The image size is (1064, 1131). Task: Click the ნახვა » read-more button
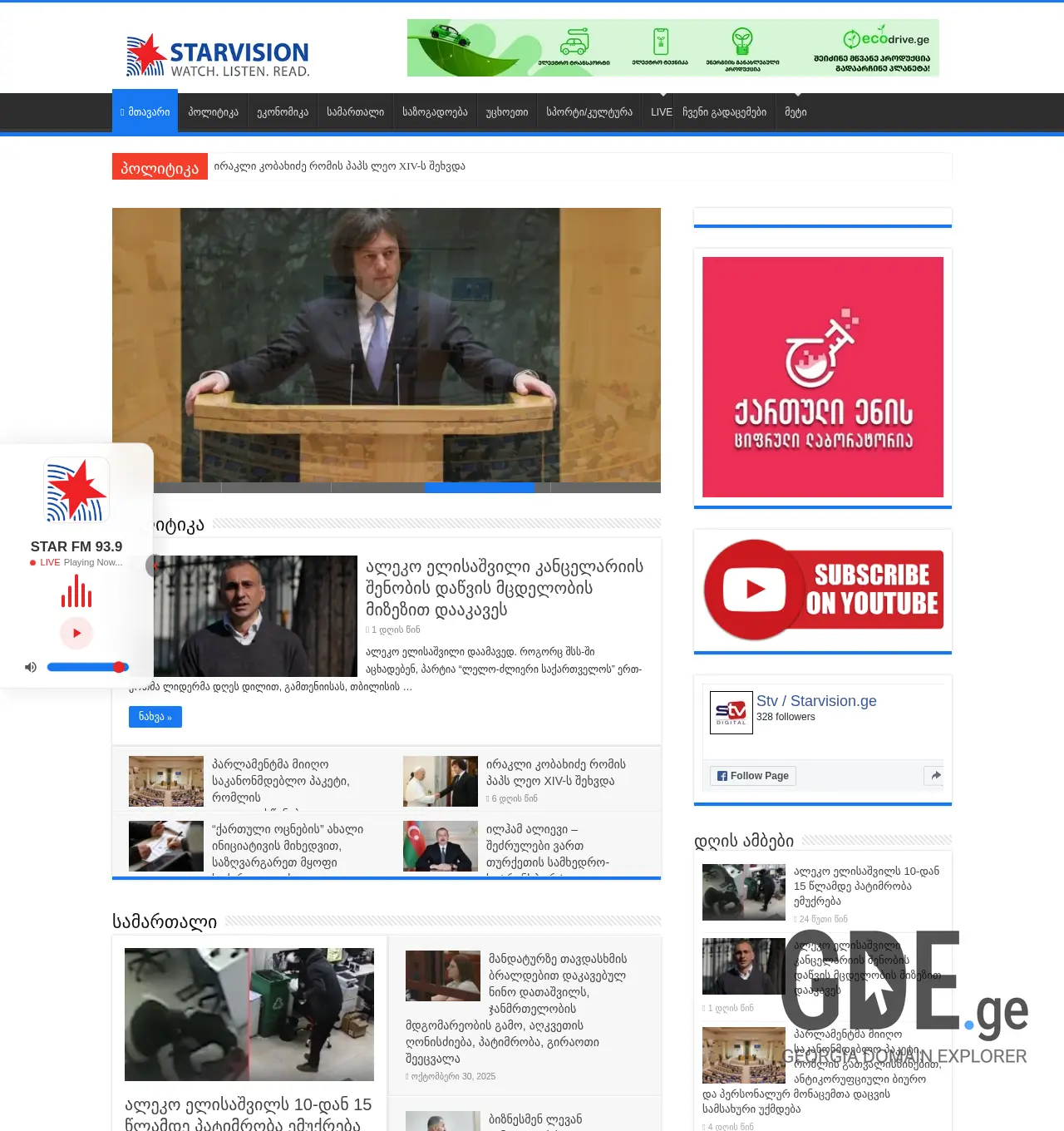coord(155,716)
